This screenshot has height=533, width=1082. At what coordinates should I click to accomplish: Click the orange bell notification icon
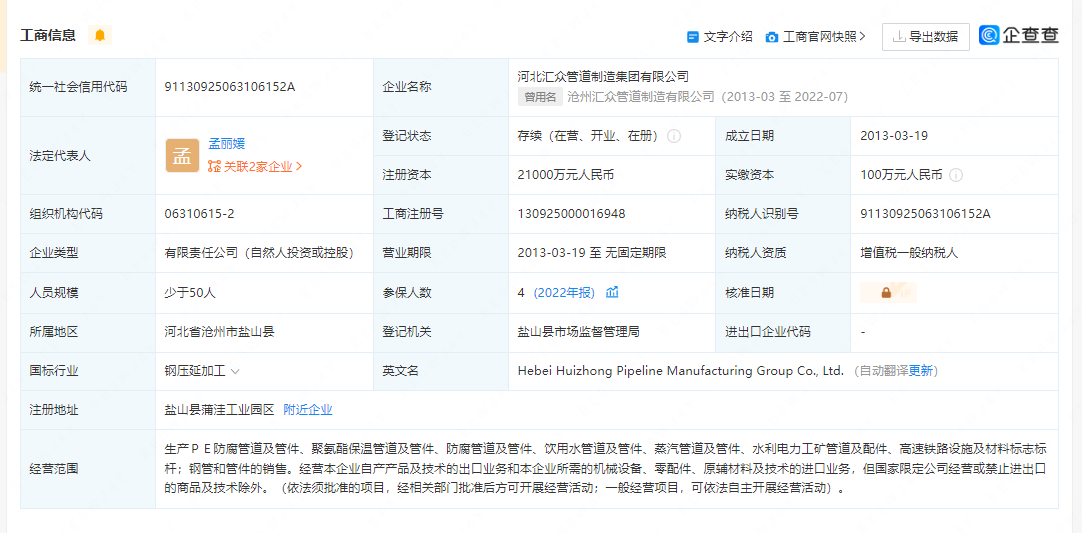pyautogui.click(x=100, y=35)
